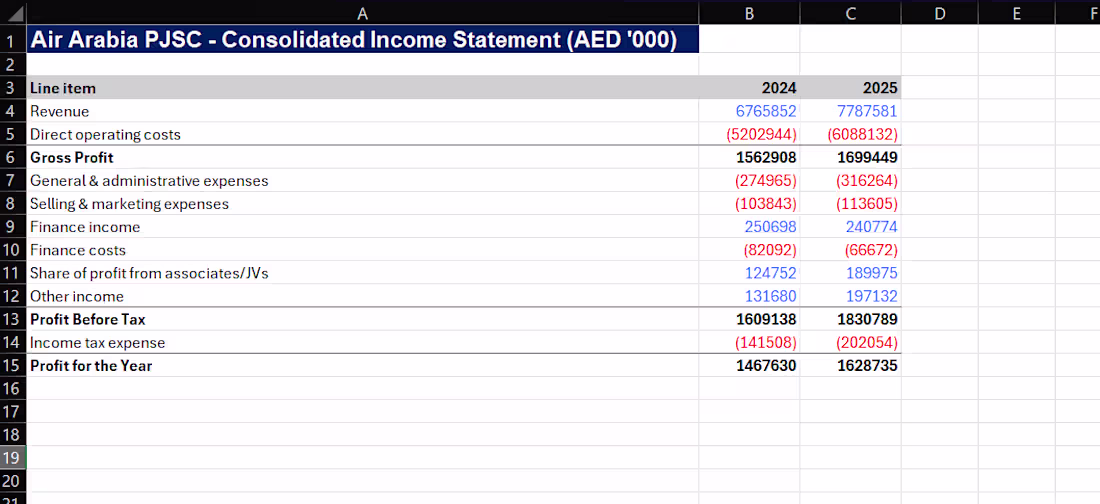Select row 6 header
The height and width of the screenshot is (504, 1100).
pyautogui.click(x=13, y=157)
